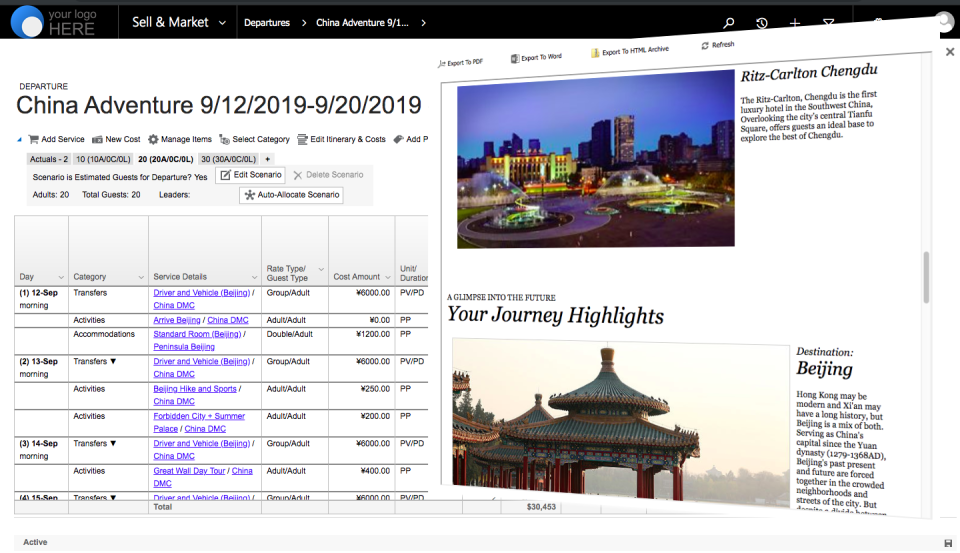Open Beijing Hike and Sports link

coord(195,389)
